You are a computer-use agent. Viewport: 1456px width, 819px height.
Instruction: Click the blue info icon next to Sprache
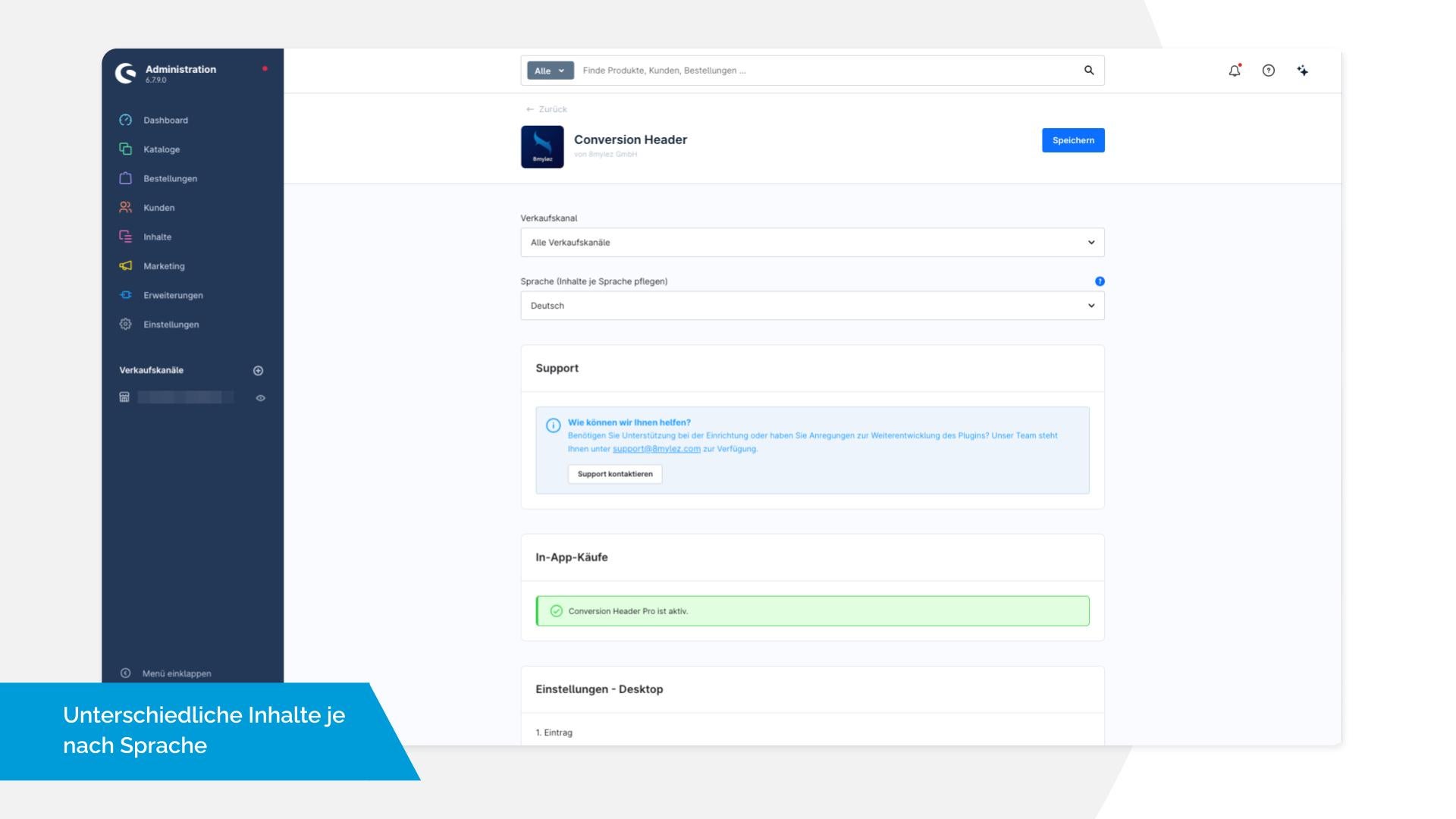point(1100,281)
